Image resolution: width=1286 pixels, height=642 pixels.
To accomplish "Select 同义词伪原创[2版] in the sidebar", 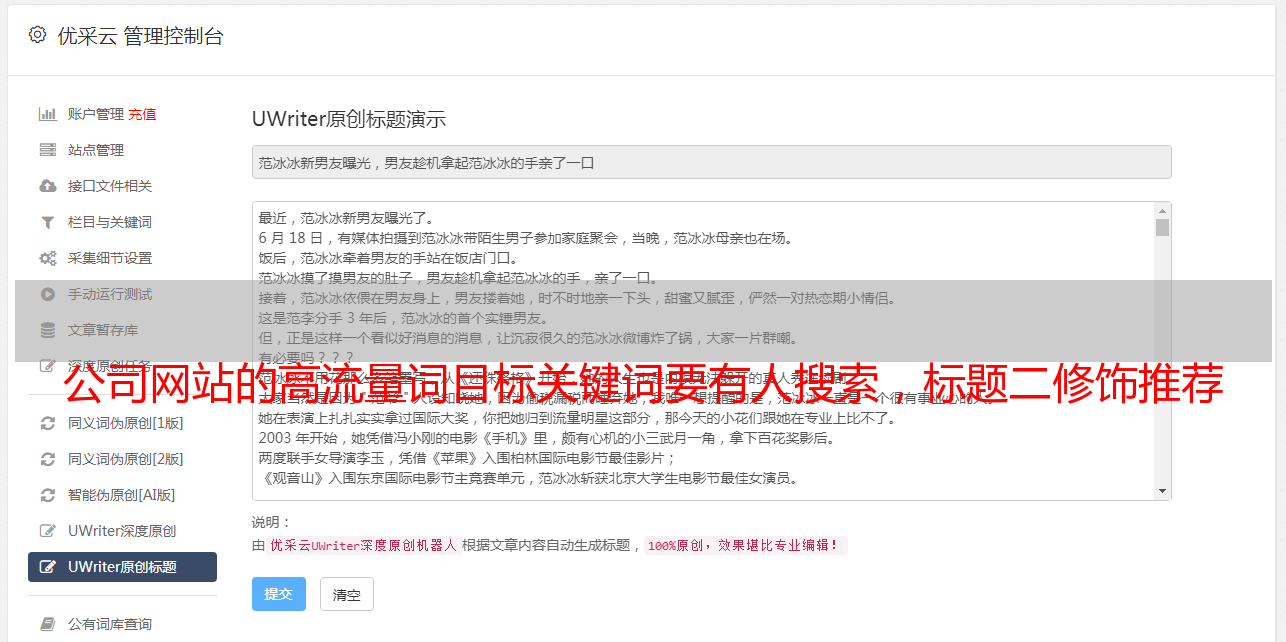I will (125, 459).
